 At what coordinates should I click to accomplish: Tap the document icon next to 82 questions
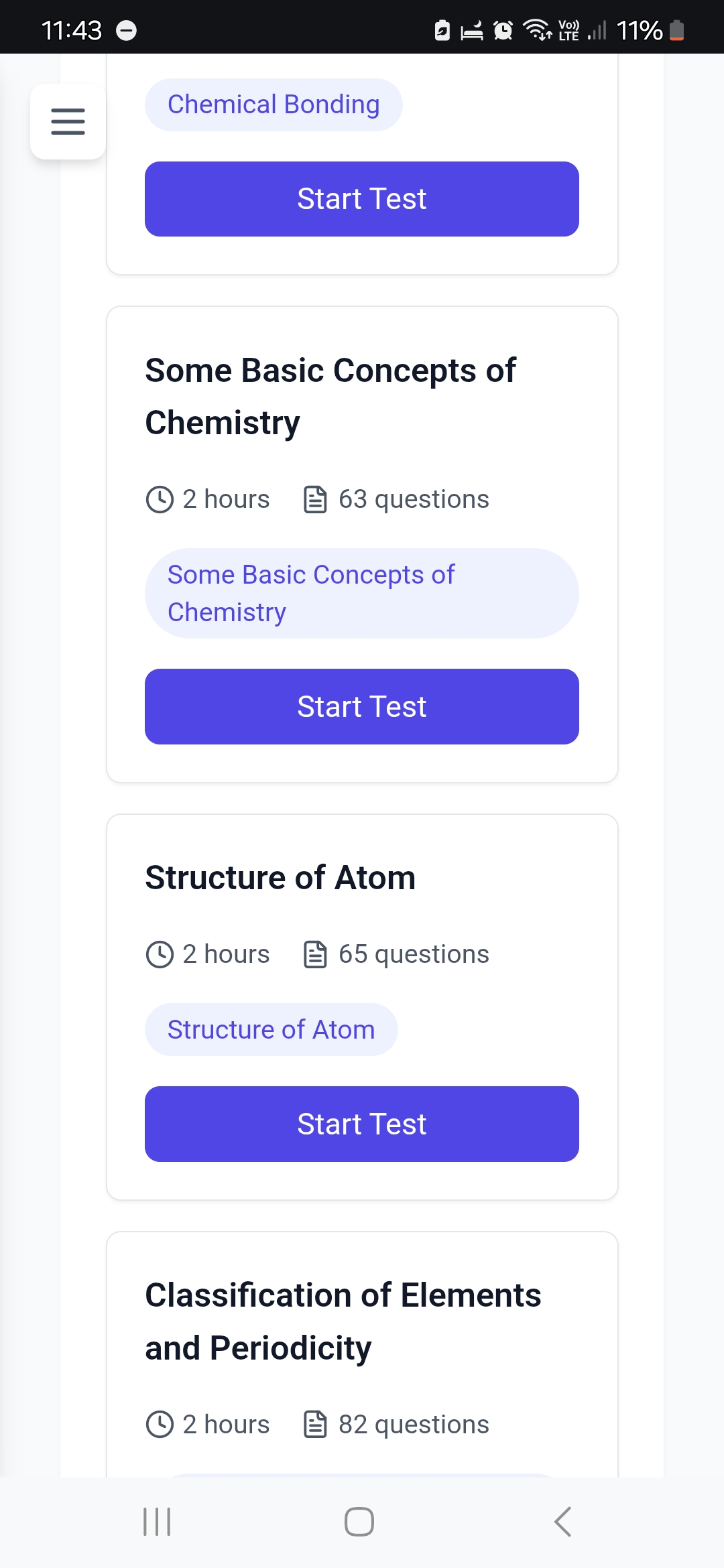coord(315,1425)
